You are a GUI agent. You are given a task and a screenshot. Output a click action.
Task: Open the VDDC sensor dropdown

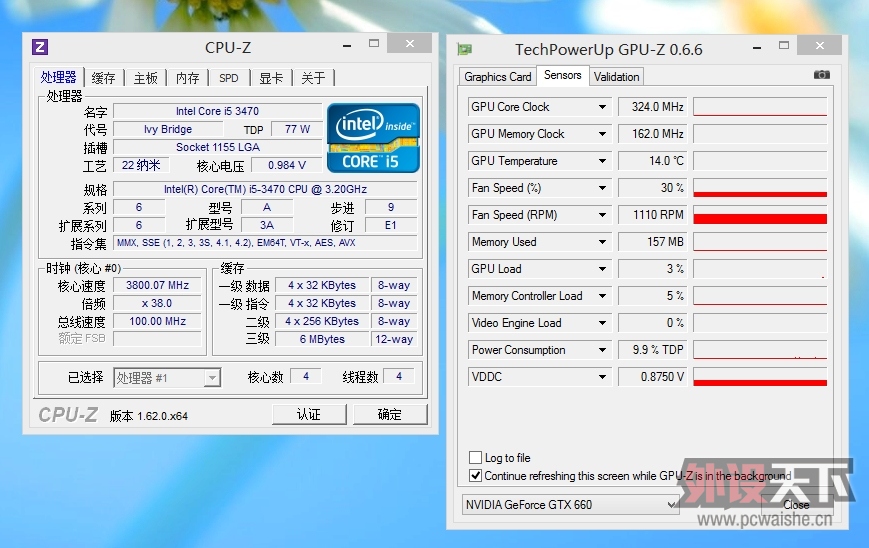pos(602,377)
